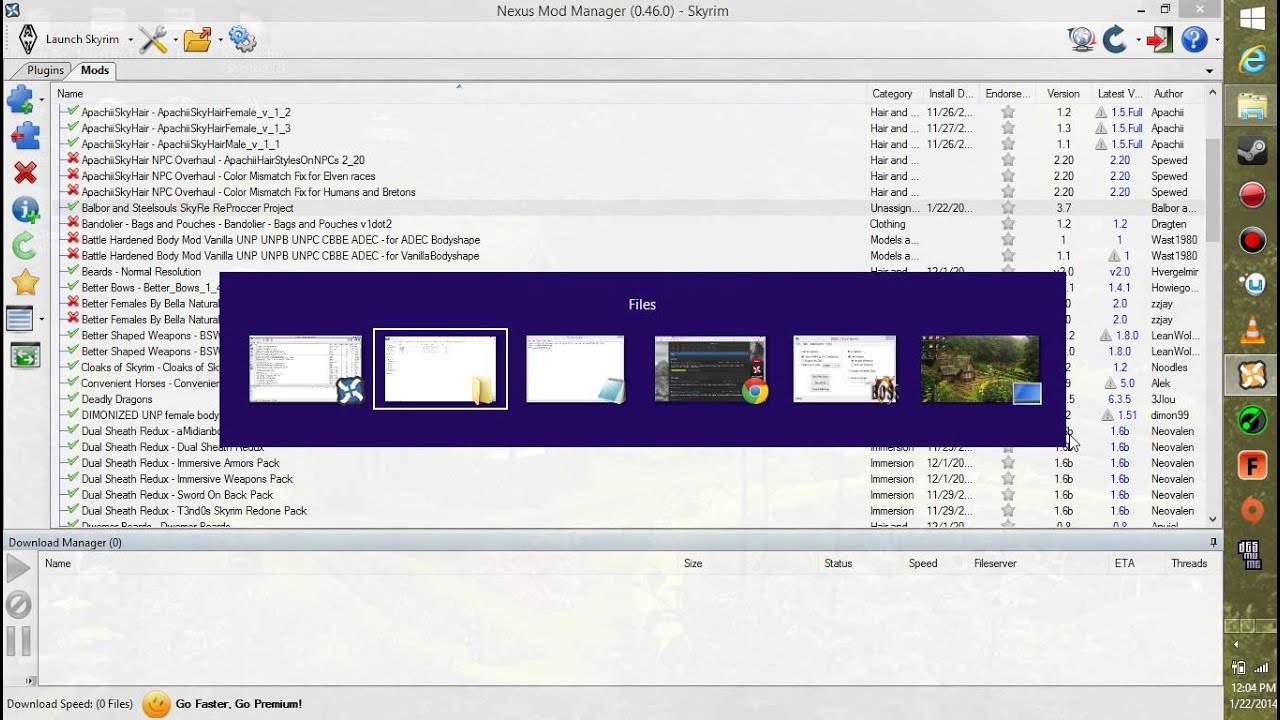Expand the add mod dropdown arrow
Screen dimensions: 1280x720
(41, 99)
